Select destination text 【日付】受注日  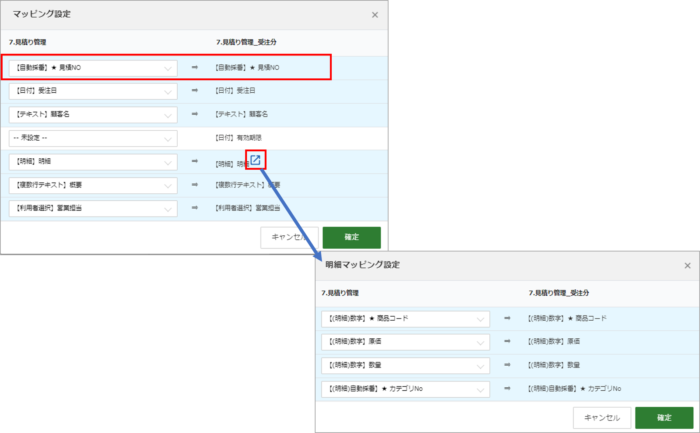point(235,91)
